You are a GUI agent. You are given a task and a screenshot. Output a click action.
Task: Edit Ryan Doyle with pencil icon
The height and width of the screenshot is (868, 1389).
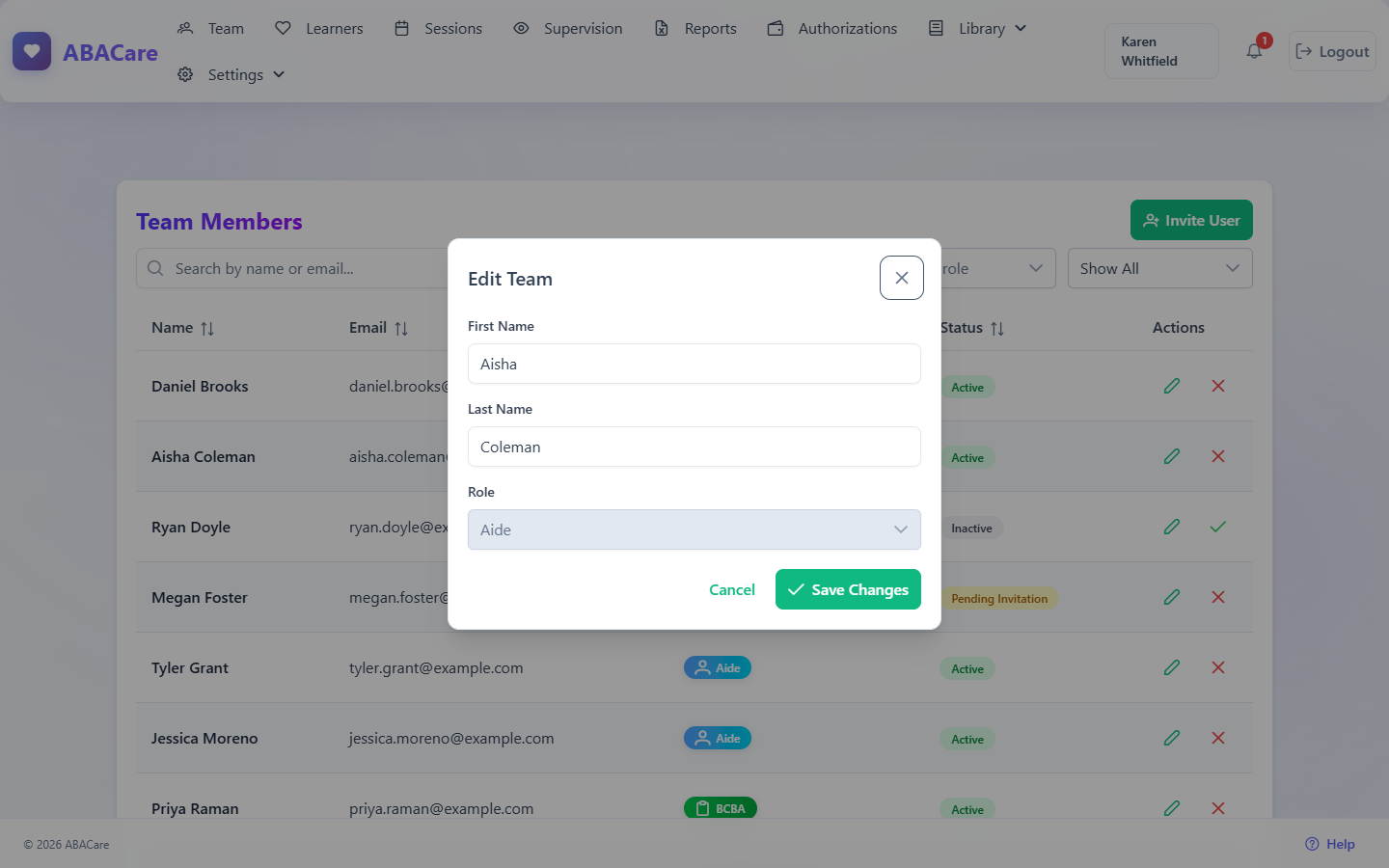click(x=1172, y=527)
